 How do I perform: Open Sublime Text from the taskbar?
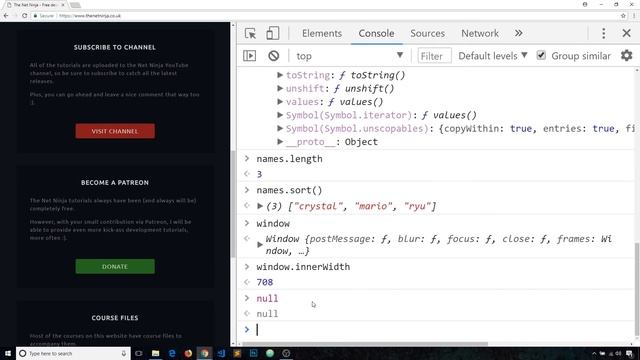tap(237, 353)
